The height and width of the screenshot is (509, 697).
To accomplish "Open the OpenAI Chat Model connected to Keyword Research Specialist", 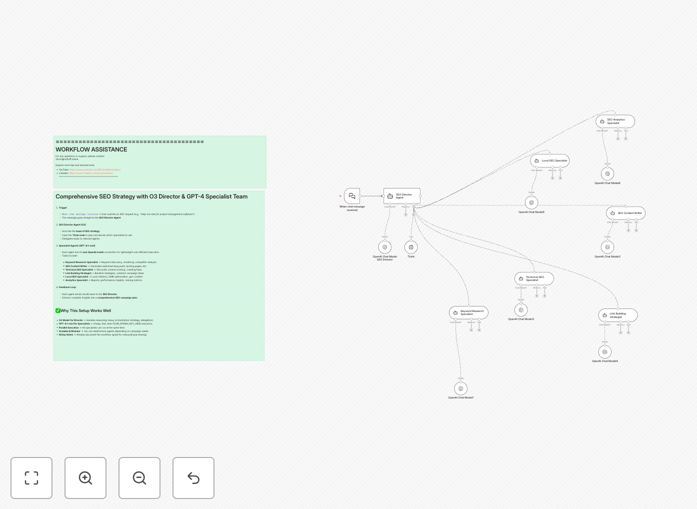I will click(x=461, y=389).
